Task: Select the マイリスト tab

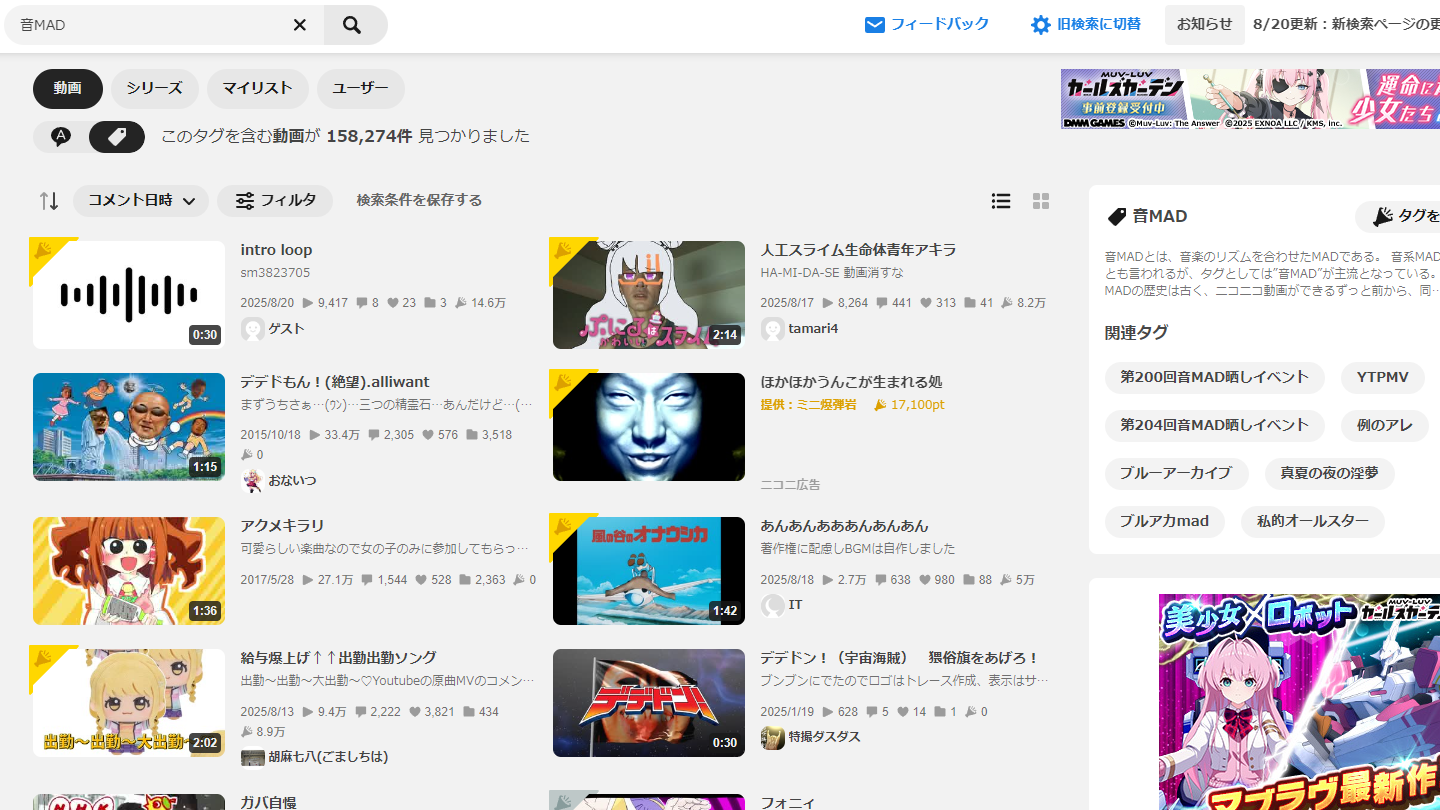Action: click(x=258, y=89)
